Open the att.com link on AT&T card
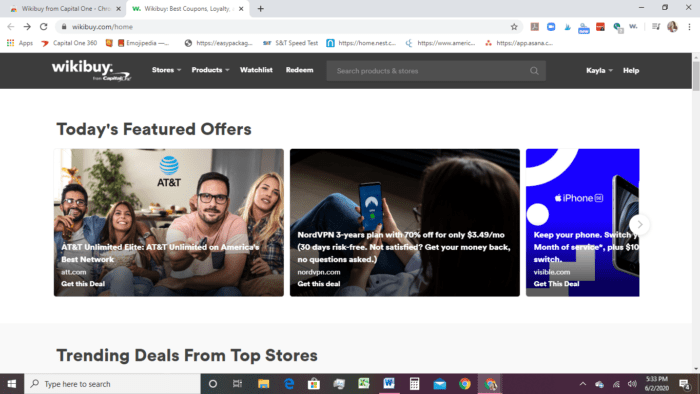The width and height of the screenshot is (700, 394). [x=74, y=272]
